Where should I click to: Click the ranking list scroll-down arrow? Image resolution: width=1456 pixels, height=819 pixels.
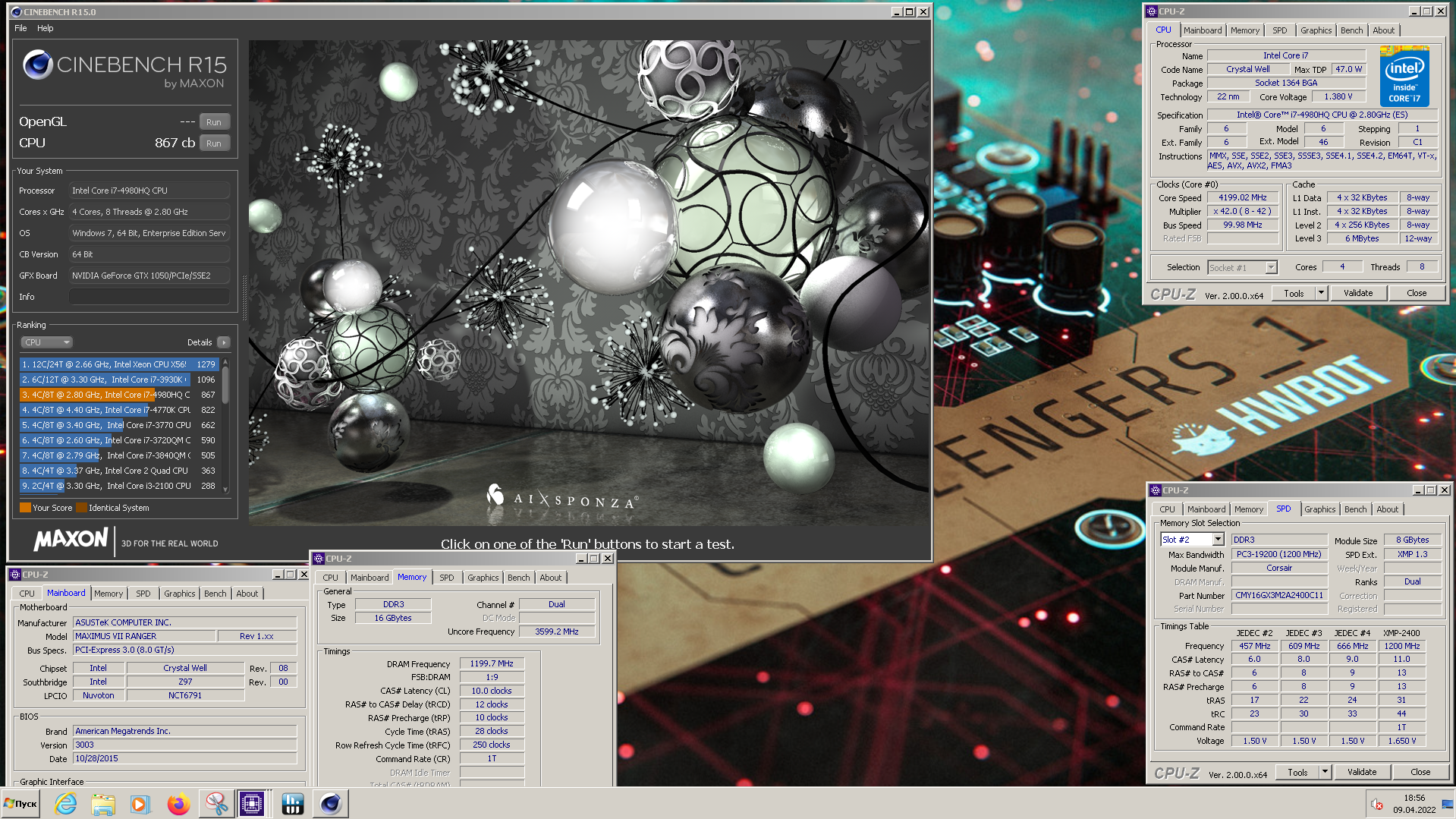tap(225, 490)
